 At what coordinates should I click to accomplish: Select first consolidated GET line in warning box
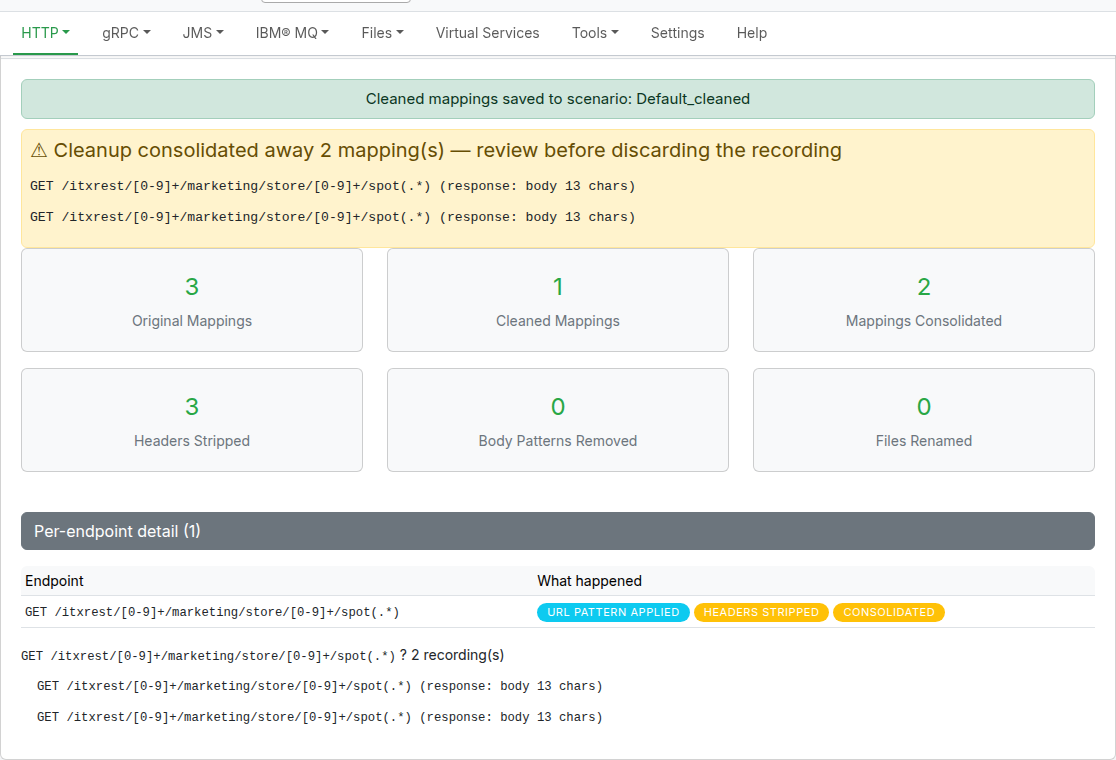tap(332, 186)
